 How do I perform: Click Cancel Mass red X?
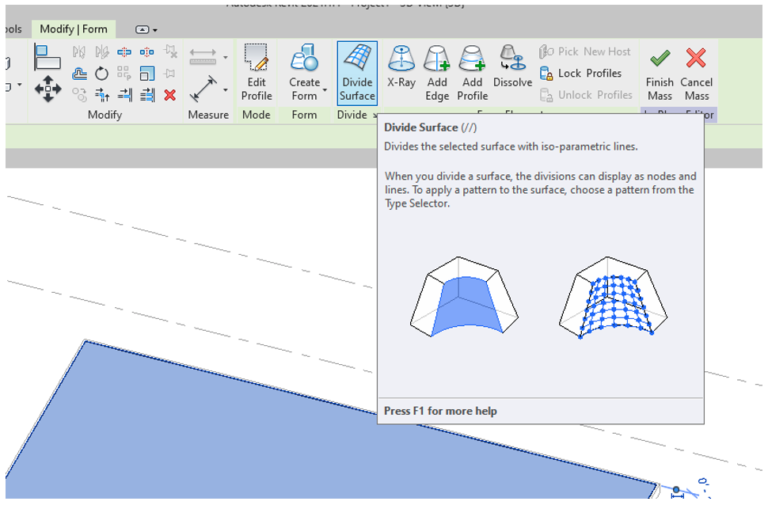click(696, 73)
